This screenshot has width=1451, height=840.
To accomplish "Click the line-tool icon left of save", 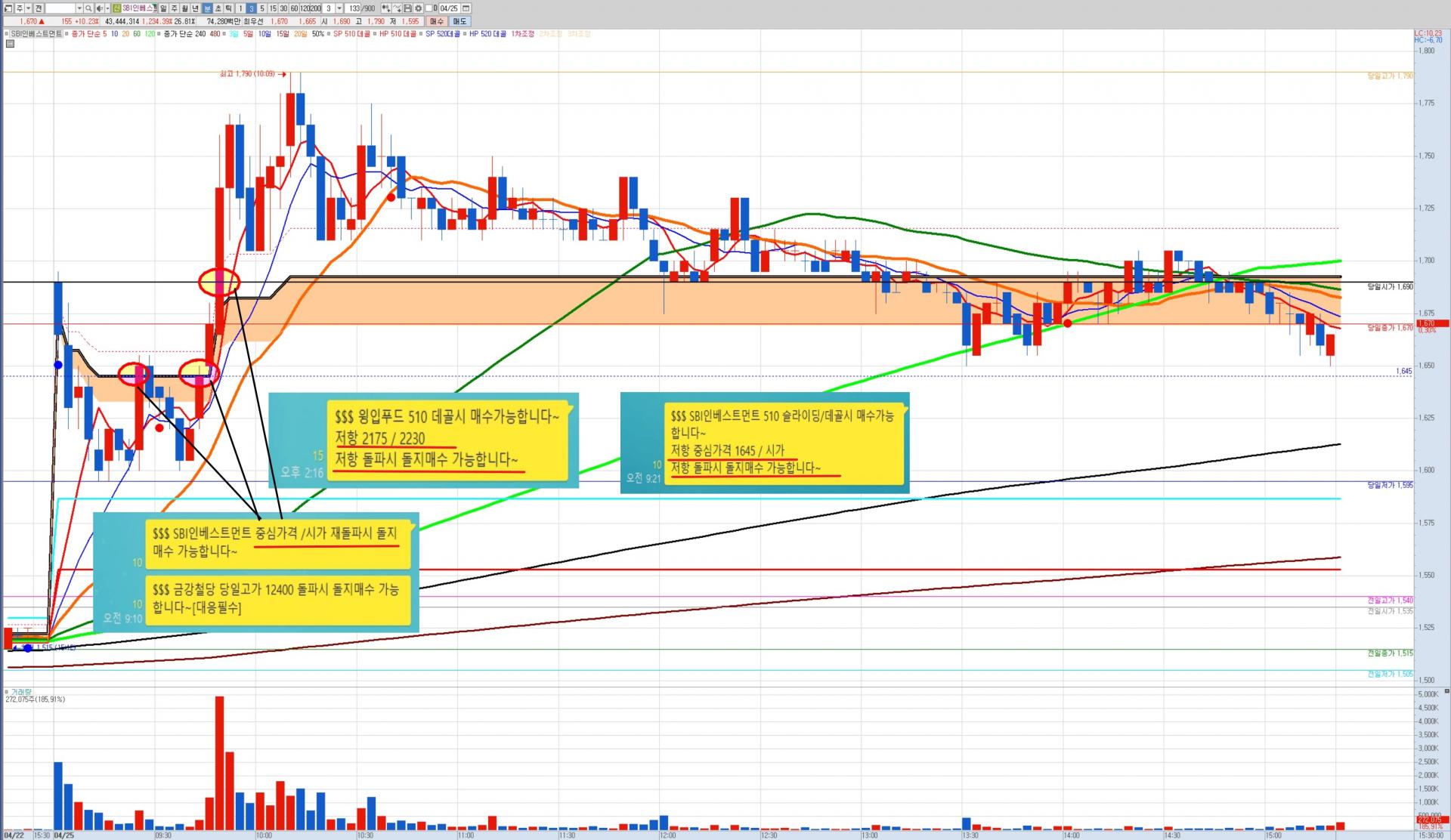I will pyautogui.click(x=397, y=8).
